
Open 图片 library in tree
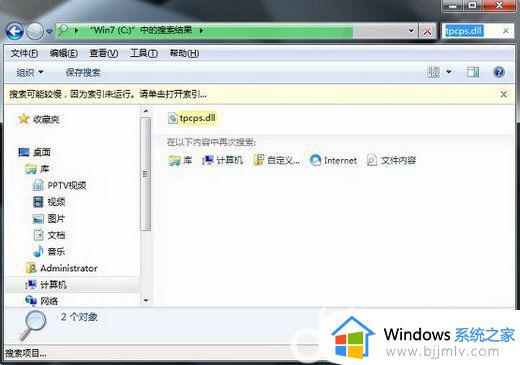(56, 218)
